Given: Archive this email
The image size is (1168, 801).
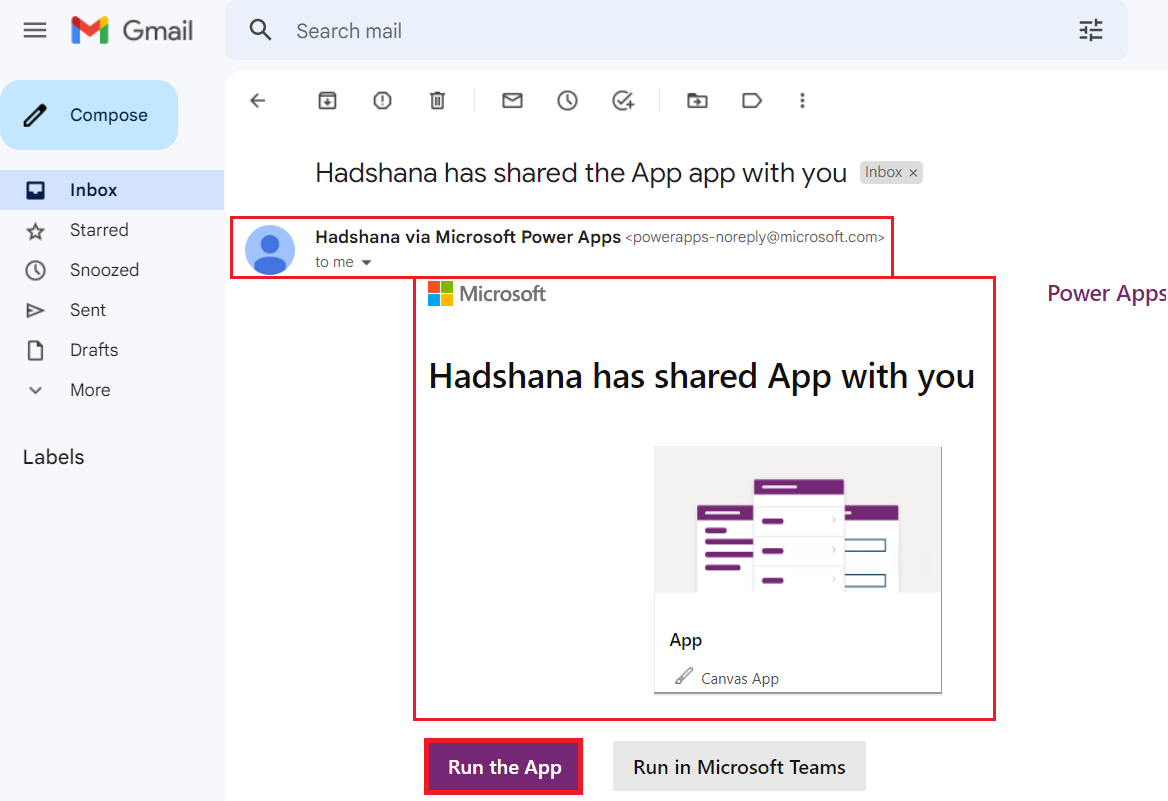Looking at the screenshot, I should (327, 100).
